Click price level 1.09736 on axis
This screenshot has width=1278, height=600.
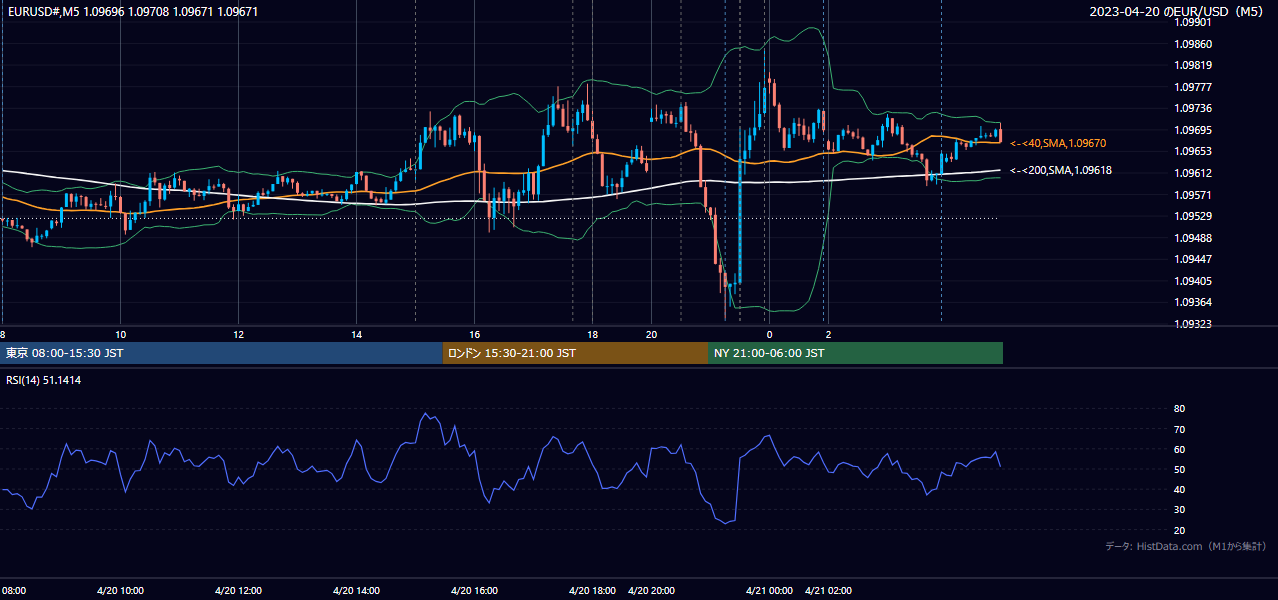click(x=1193, y=109)
